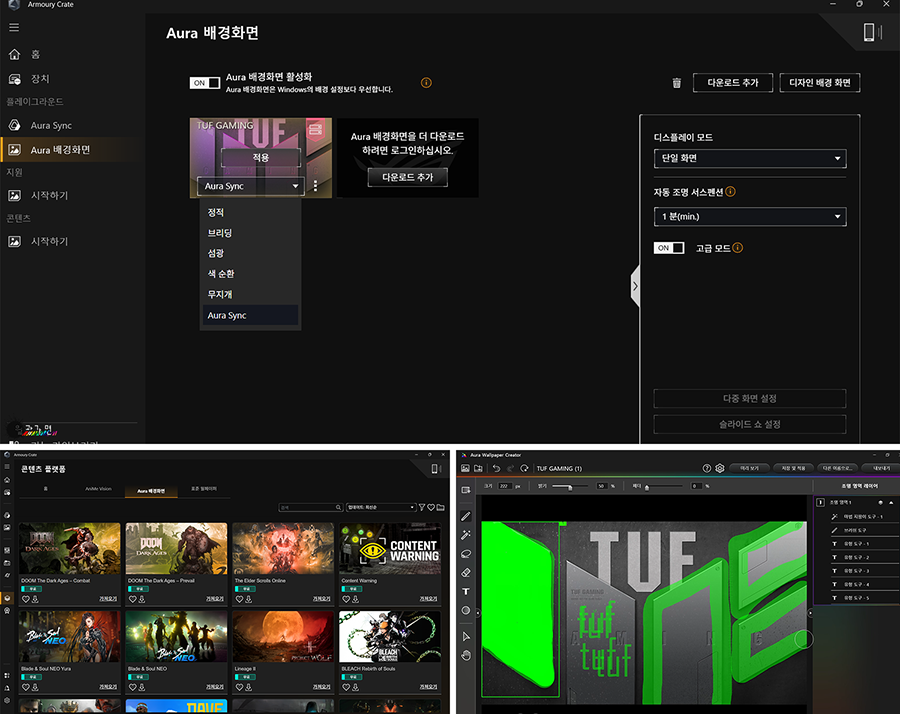This screenshot has width=900, height=714.
Task: Switch to the AniMe Vision tab in 콘텐츠 플랫폼
Action: click(98, 489)
